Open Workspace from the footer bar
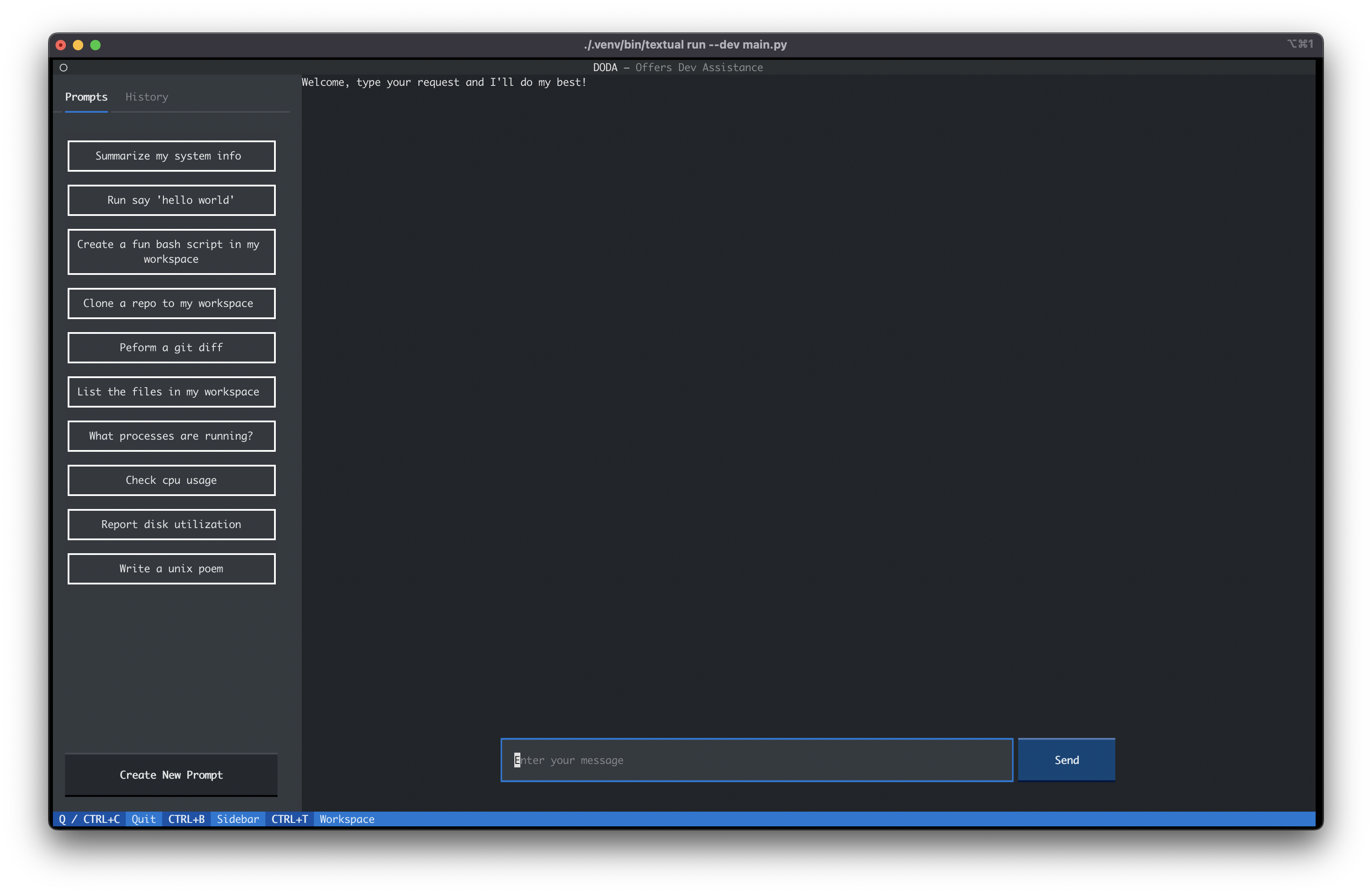This screenshot has width=1372, height=894. (x=346, y=819)
